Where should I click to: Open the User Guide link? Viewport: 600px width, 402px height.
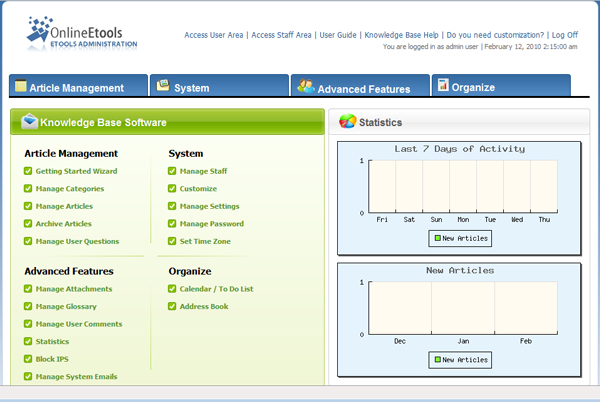338,35
